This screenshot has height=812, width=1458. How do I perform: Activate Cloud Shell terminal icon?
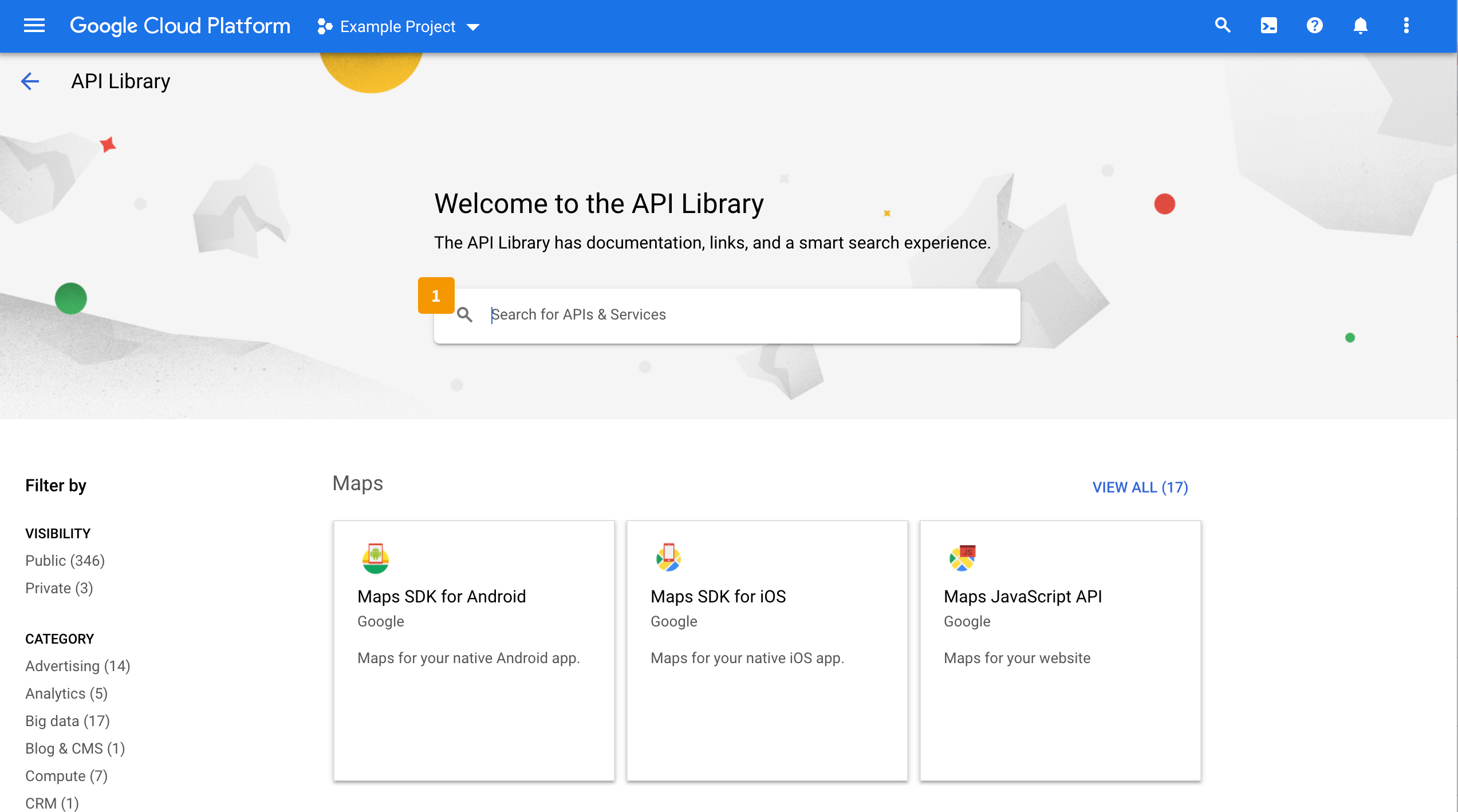coord(1268,26)
